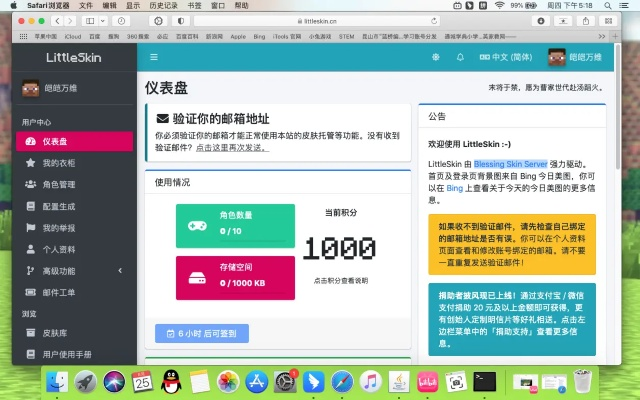
Task: Click the 1000 score number
Action: (340, 248)
